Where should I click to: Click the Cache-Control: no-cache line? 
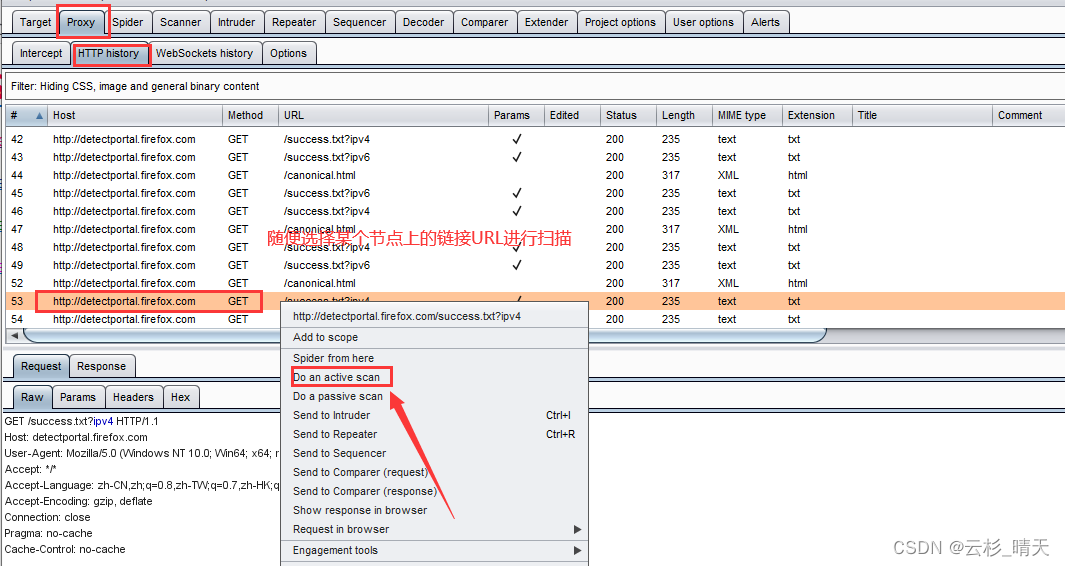[x=65, y=549]
